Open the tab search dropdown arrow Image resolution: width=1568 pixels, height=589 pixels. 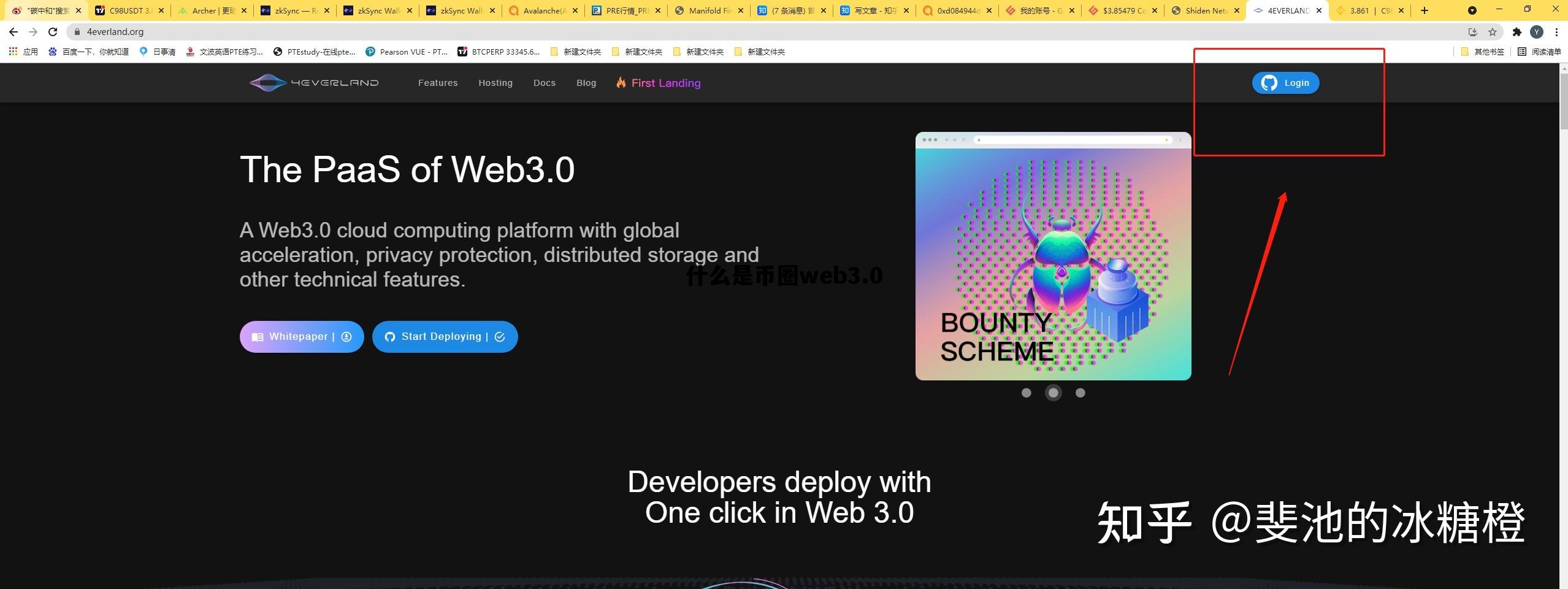pos(1472,10)
